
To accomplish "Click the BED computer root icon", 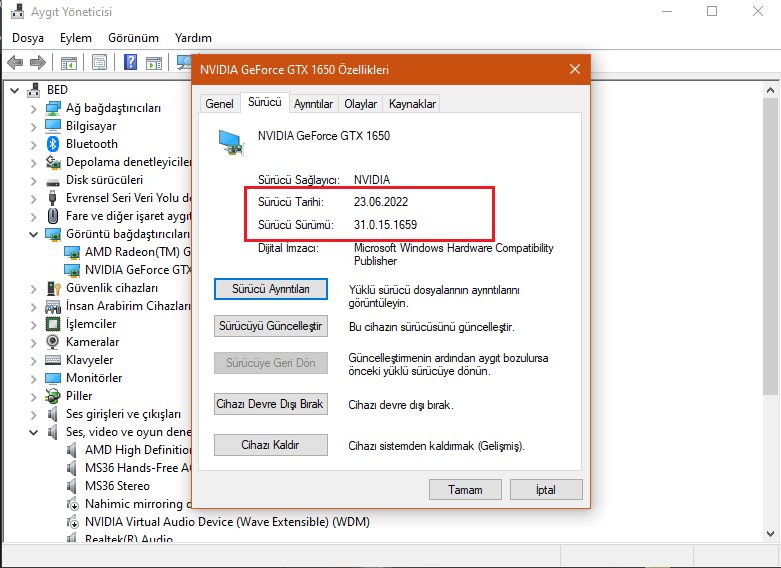I will [x=34, y=90].
